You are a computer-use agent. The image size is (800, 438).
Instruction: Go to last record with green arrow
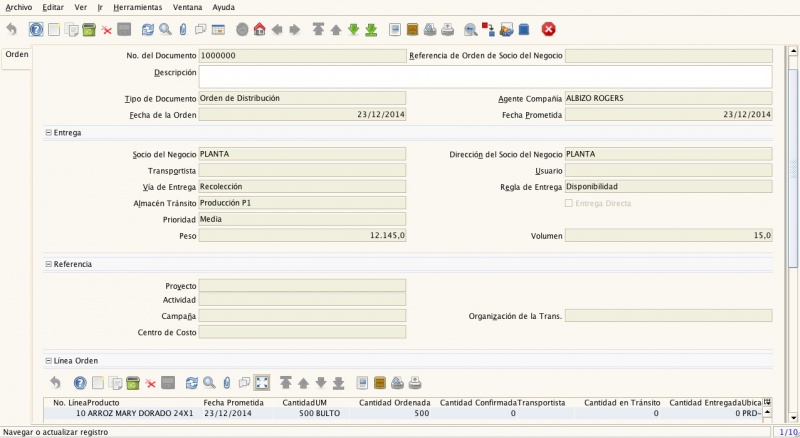click(371, 30)
